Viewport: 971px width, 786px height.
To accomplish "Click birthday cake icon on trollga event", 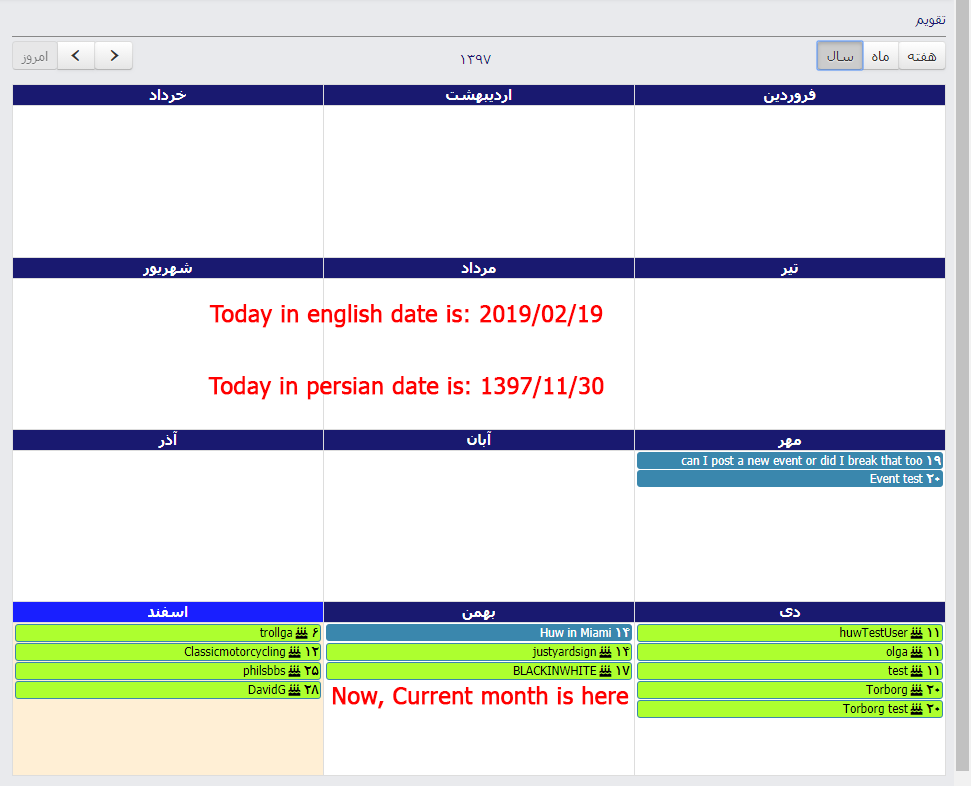I will pos(301,633).
